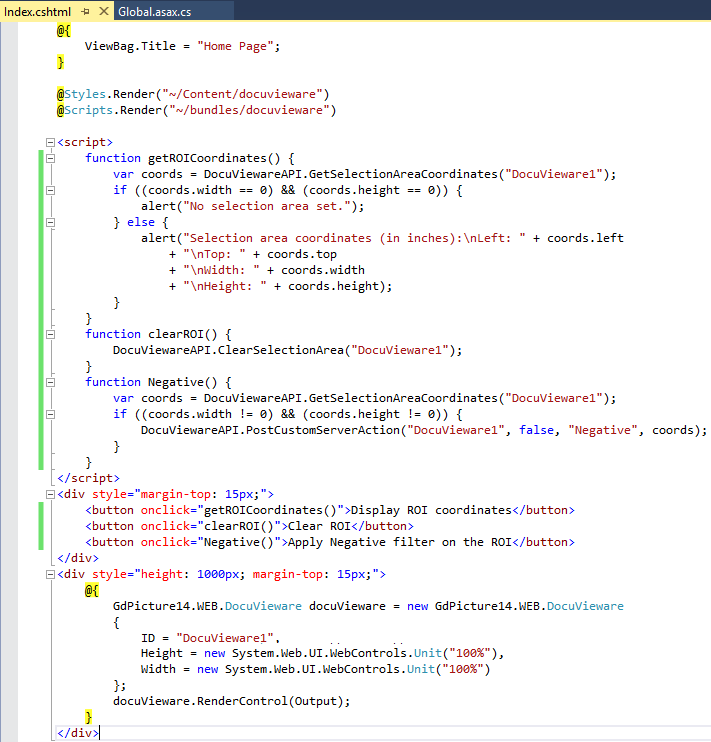Image resolution: width=711 pixels, height=742 pixels.
Task: Collapse the clearROI function
Action: (x=50, y=335)
